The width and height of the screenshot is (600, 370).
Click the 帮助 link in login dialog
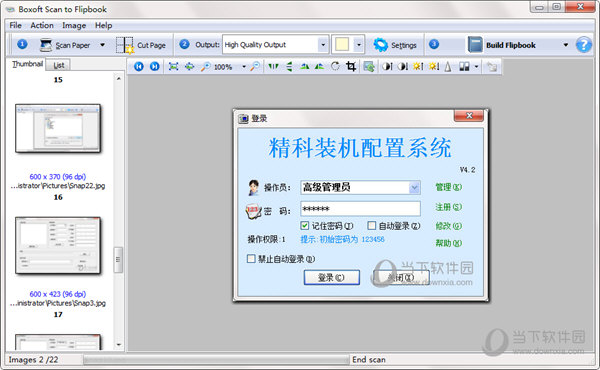click(x=448, y=243)
